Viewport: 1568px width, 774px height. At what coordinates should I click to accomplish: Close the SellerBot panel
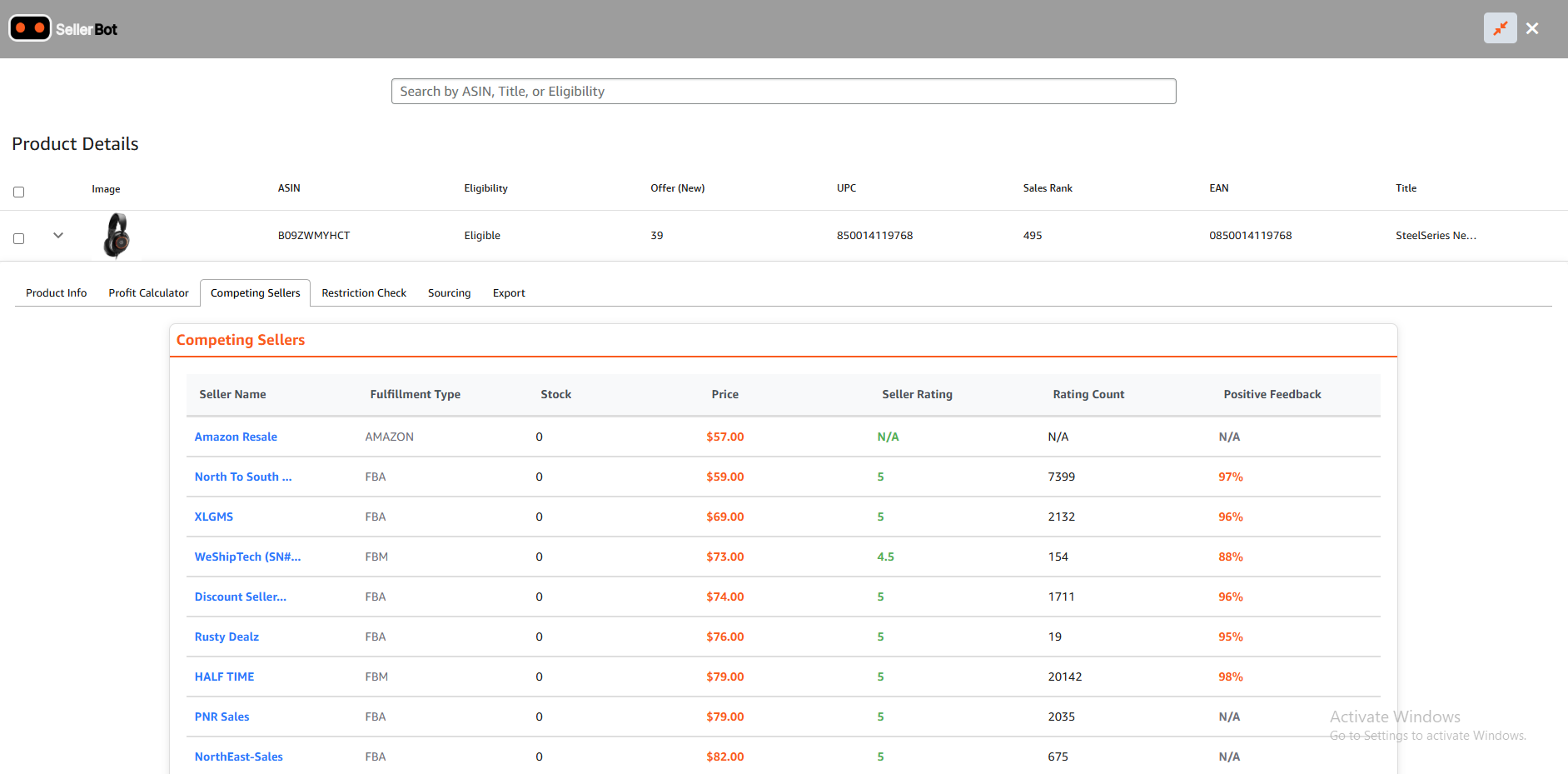[1532, 28]
